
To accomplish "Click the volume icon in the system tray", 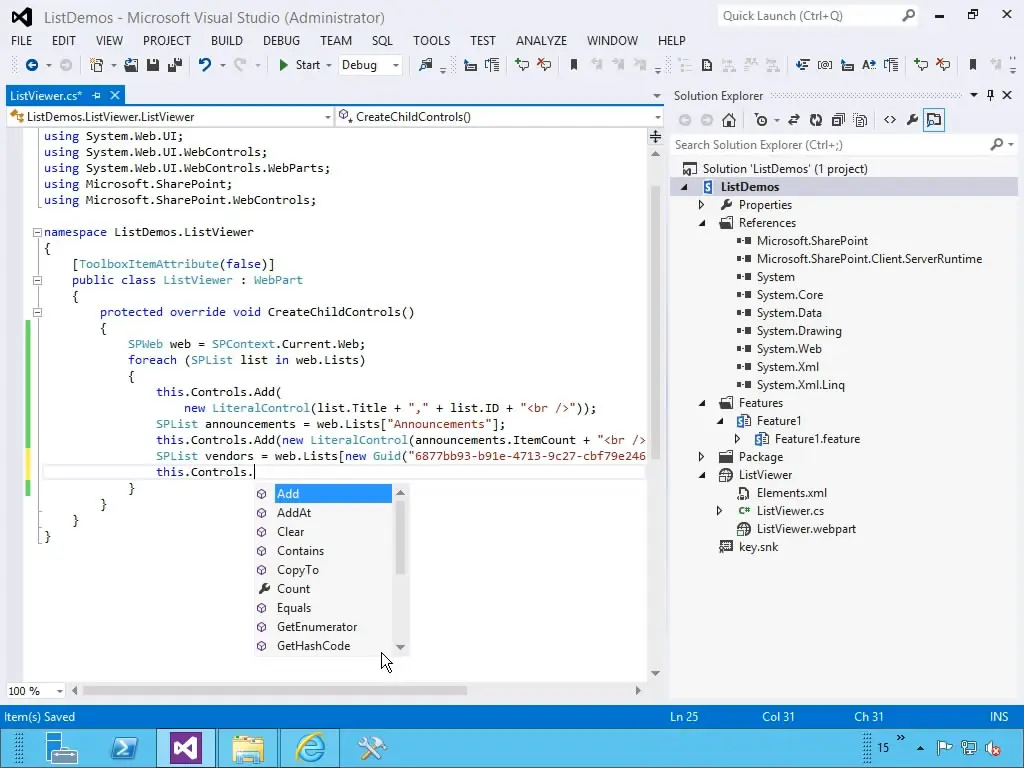I will pos(993,748).
